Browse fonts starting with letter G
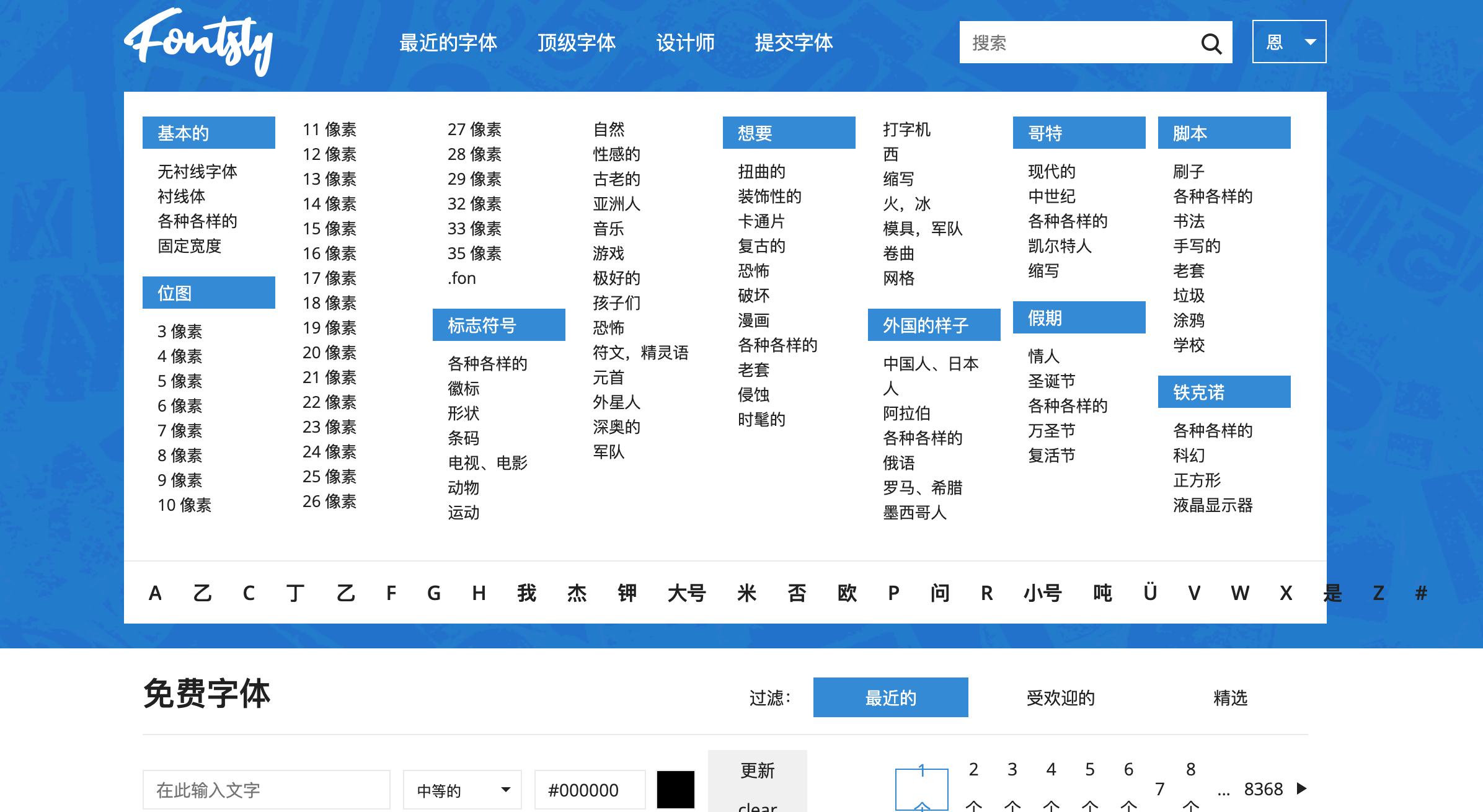The width and height of the screenshot is (1483, 812). click(433, 593)
